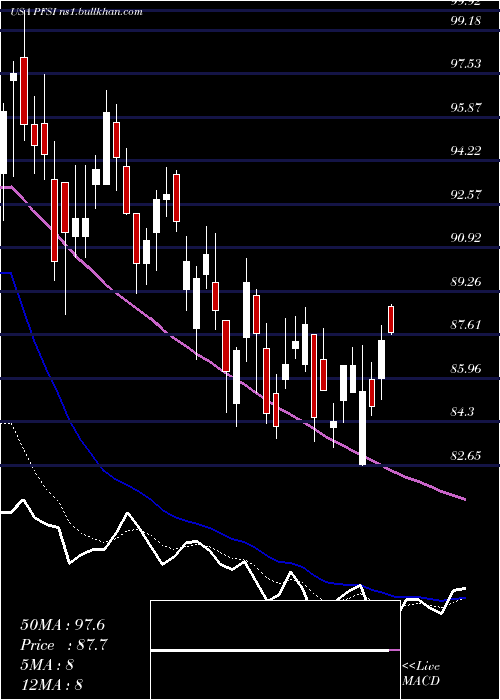Click the 99.18 price axis label

pos(466,21)
